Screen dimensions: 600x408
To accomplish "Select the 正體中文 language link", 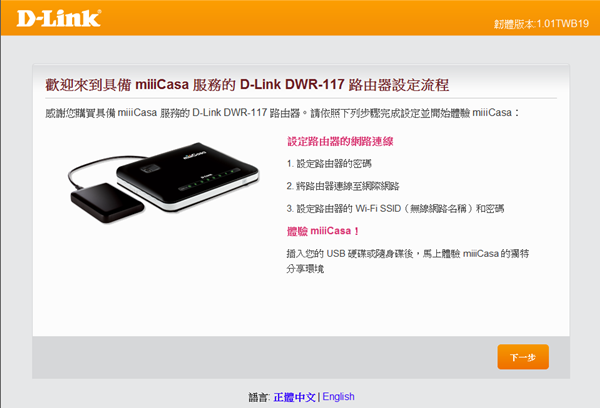I will tap(294, 397).
